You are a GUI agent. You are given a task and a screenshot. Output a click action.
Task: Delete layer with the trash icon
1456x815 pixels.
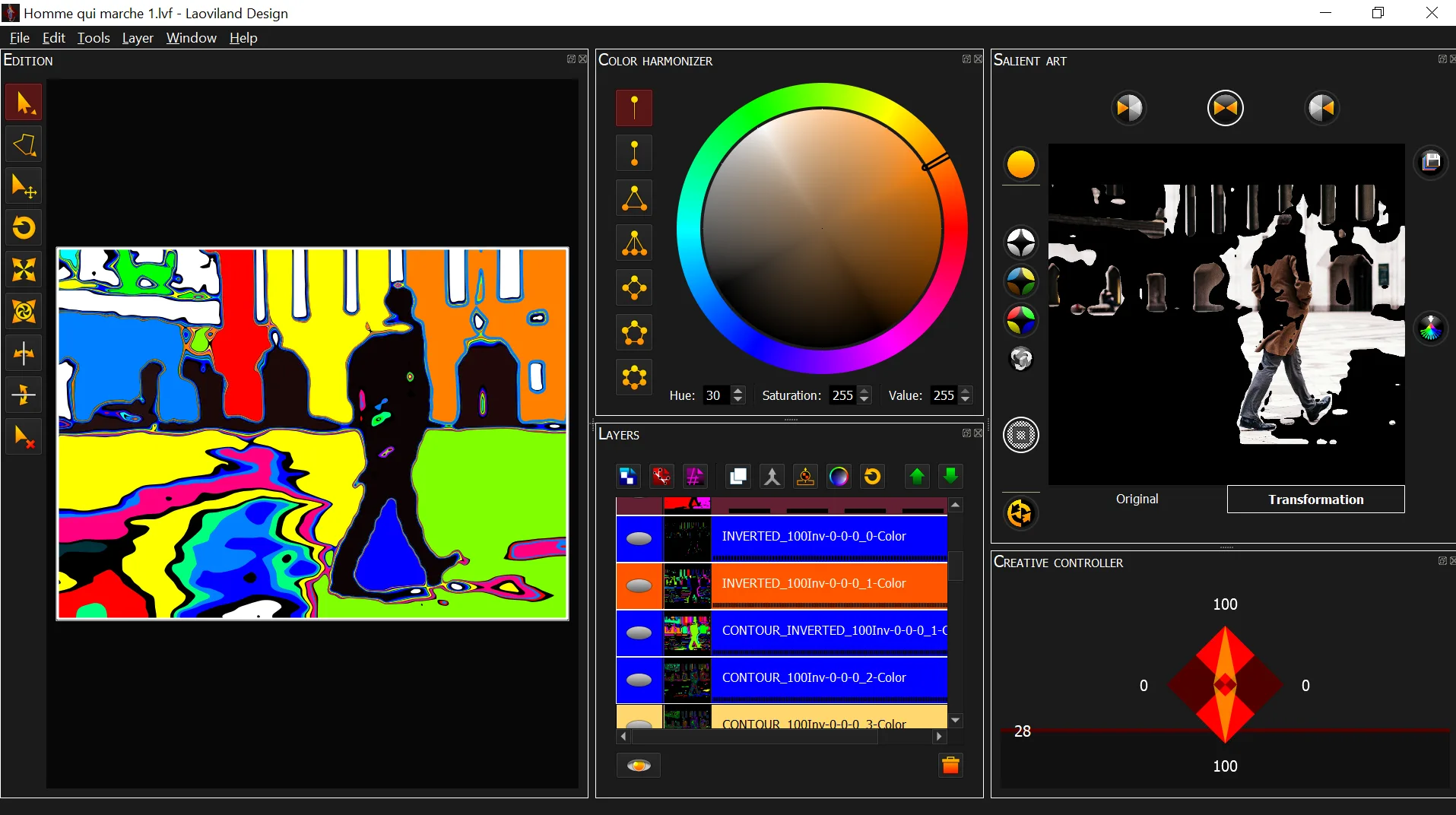click(x=950, y=765)
